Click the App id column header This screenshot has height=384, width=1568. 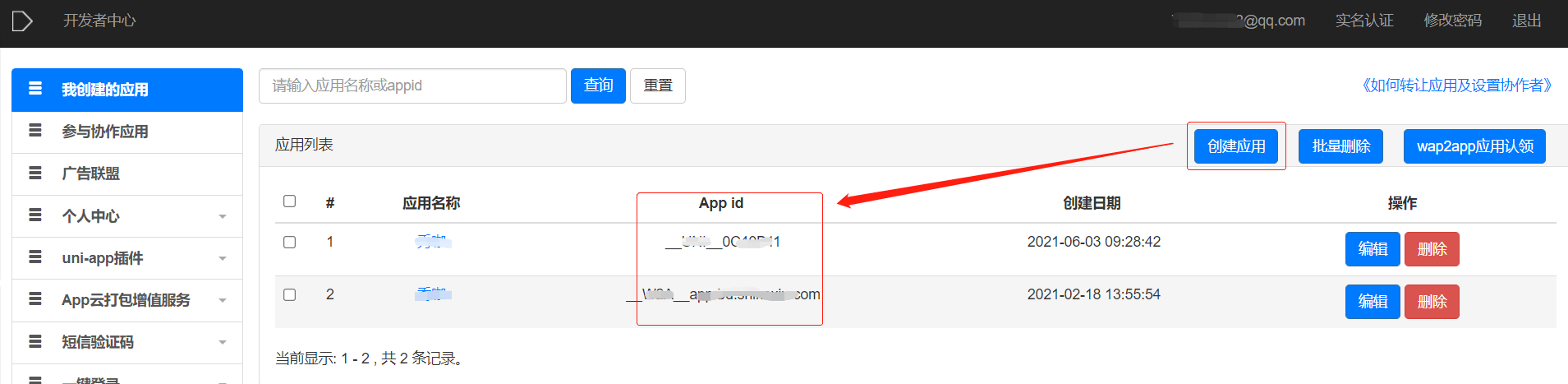[x=721, y=203]
